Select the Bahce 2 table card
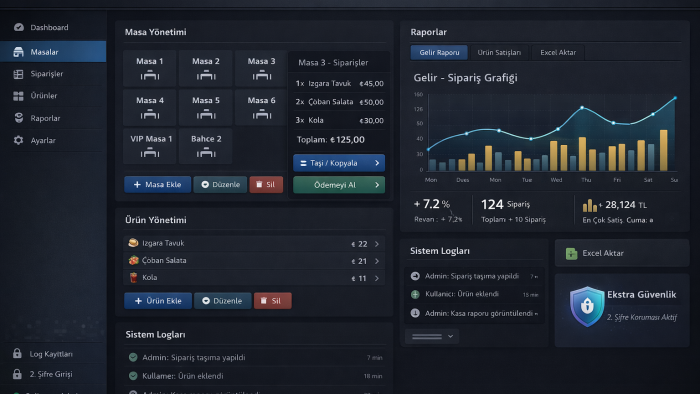This screenshot has width=700, height=394. click(206, 146)
